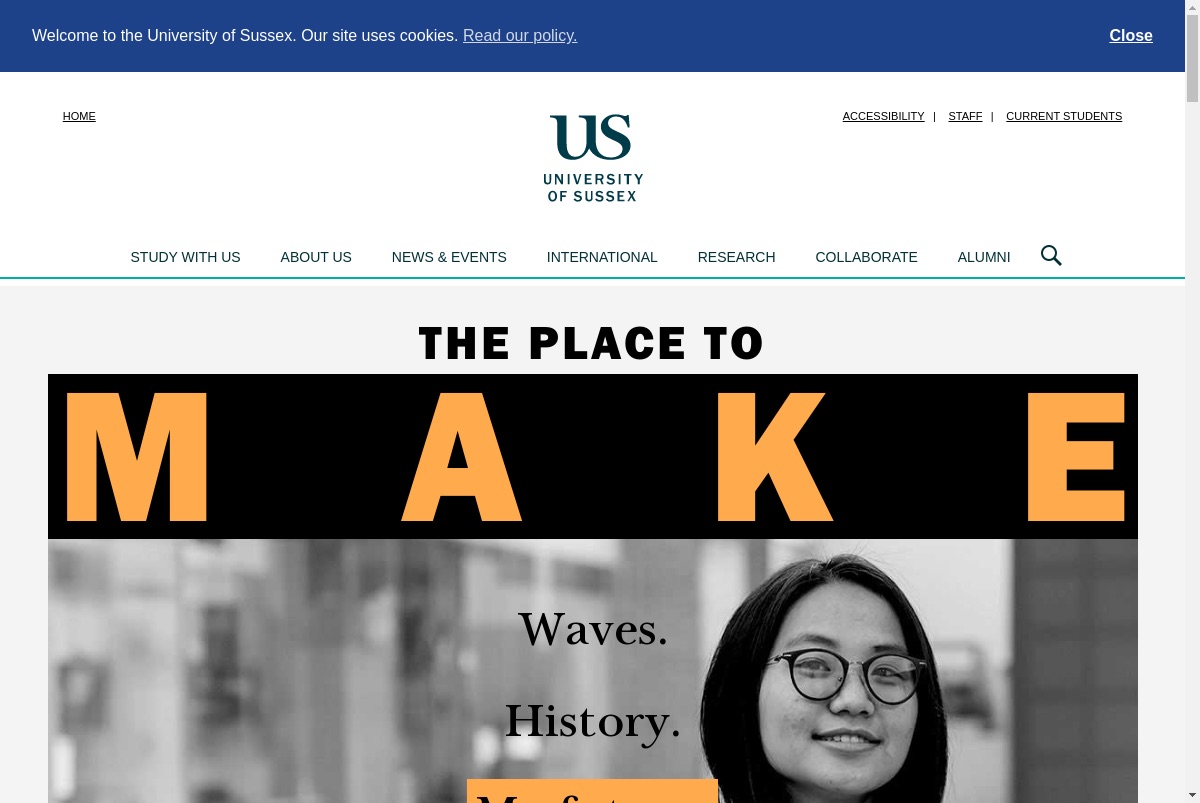Image resolution: width=1200 pixels, height=803 pixels.
Task: Click the vertical scrollbar thumb
Action: pyautogui.click(x=1192, y=58)
